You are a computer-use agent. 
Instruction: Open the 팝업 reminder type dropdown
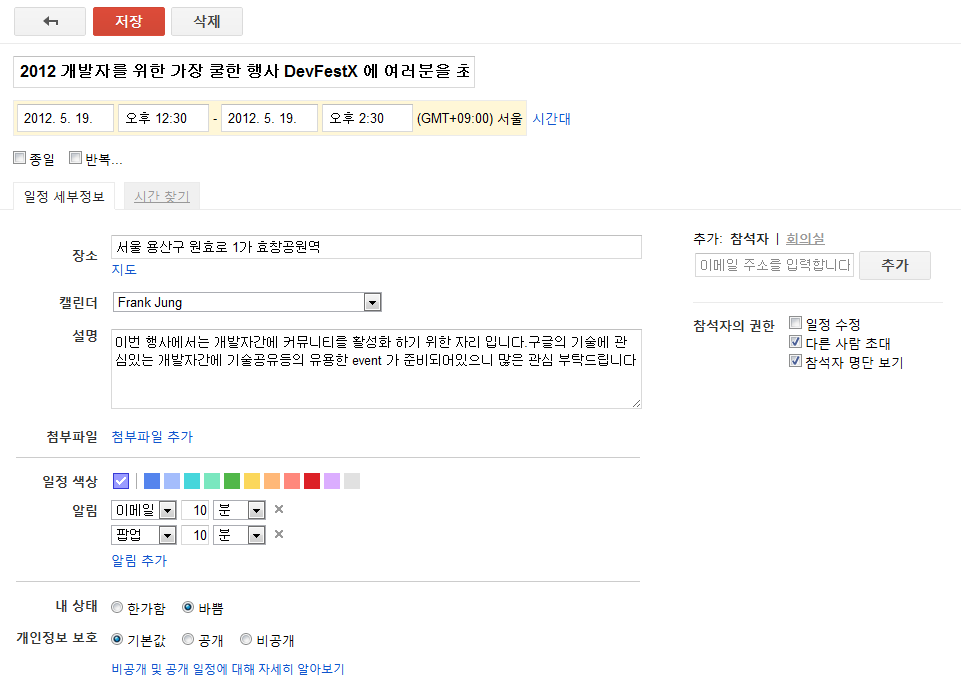pos(144,535)
